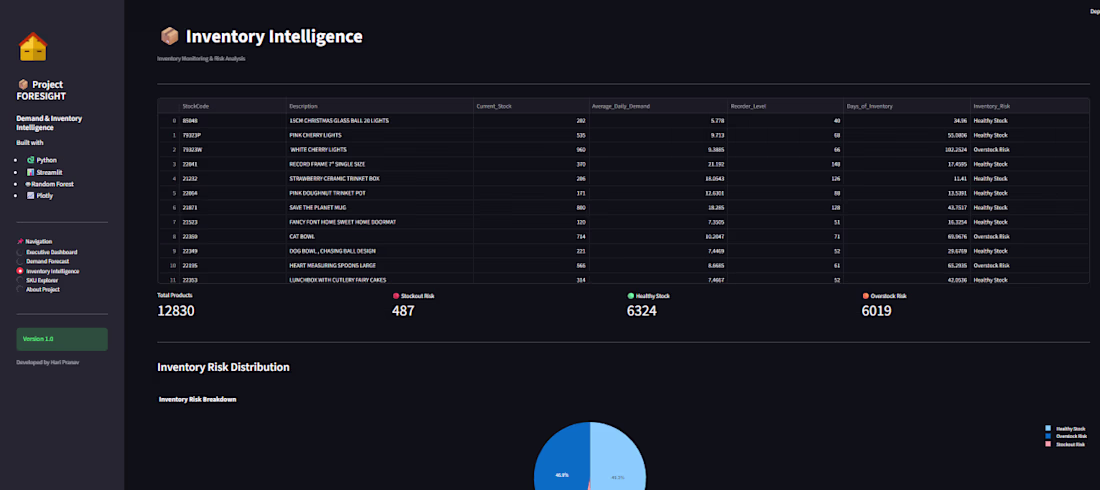Viewport: 1100px width, 490px height.
Task: Click the green circle icon beside Healthy Stock metric
Action: (x=631, y=296)
